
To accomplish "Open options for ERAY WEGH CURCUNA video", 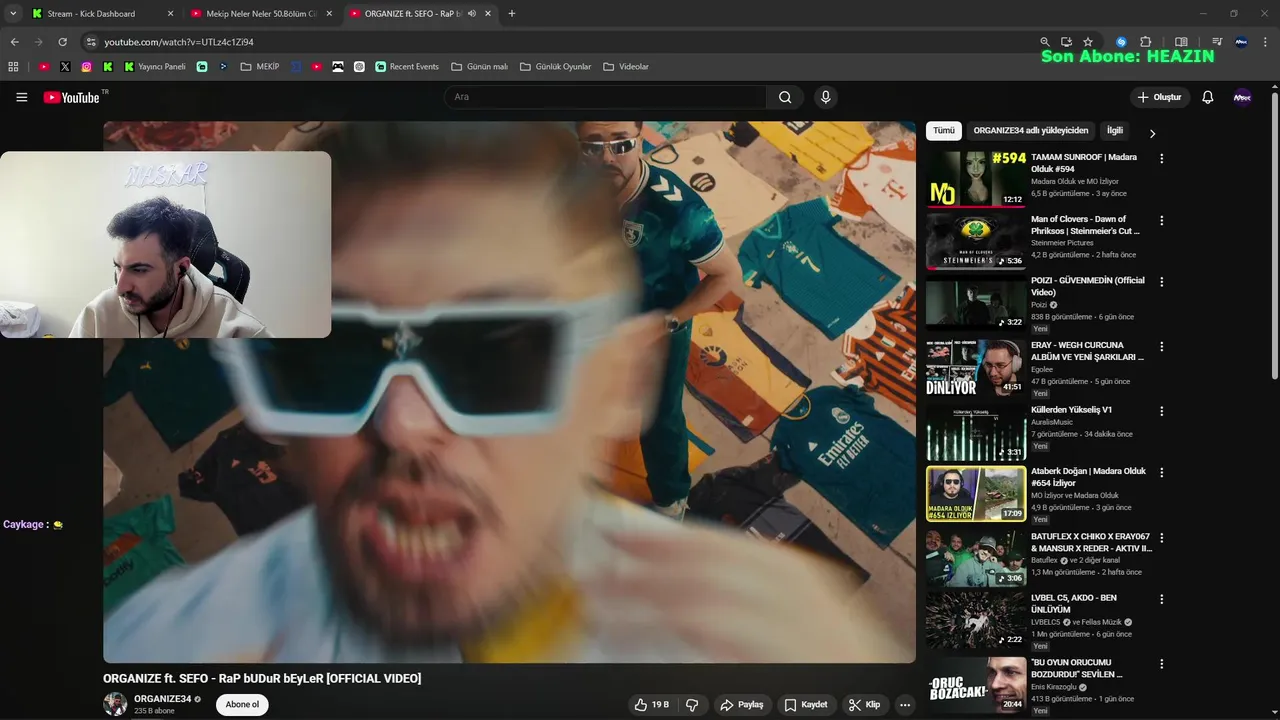I will pos(1162,346).
